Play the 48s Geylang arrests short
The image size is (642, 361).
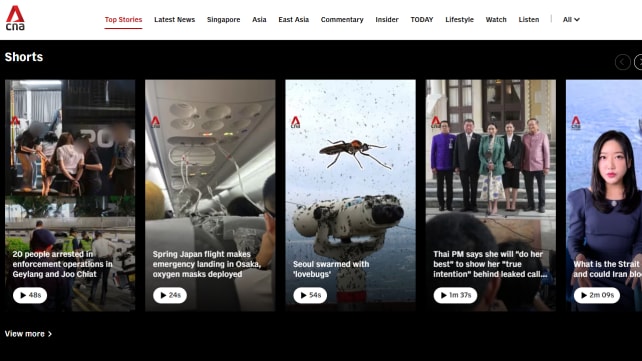tap(30, 295)
